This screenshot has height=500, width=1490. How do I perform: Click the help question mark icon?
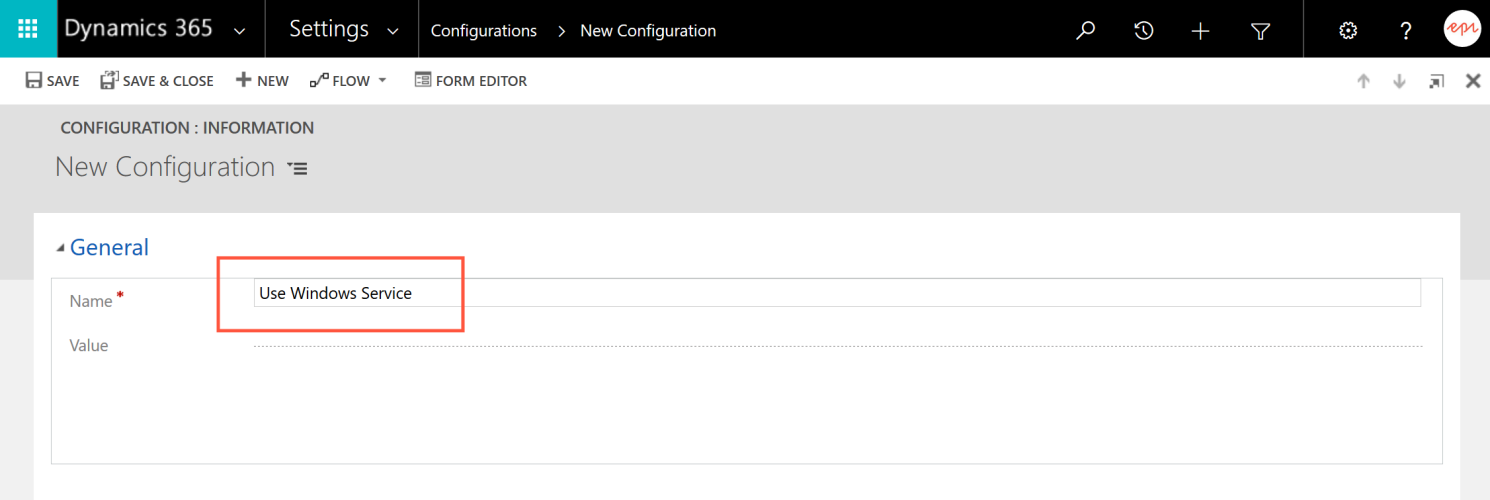1405,31
